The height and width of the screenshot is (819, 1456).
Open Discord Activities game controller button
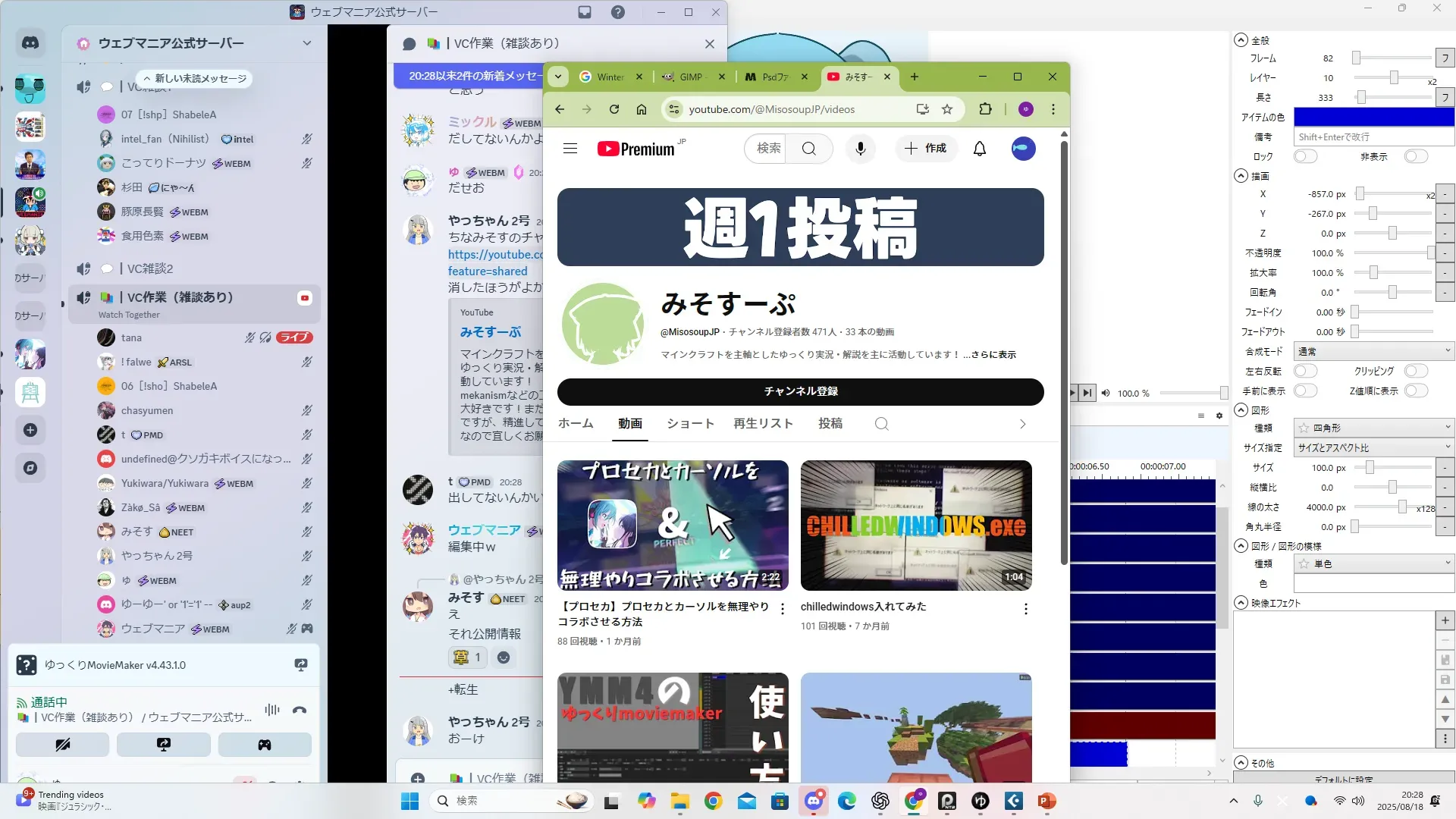click(x=264, y=745)
